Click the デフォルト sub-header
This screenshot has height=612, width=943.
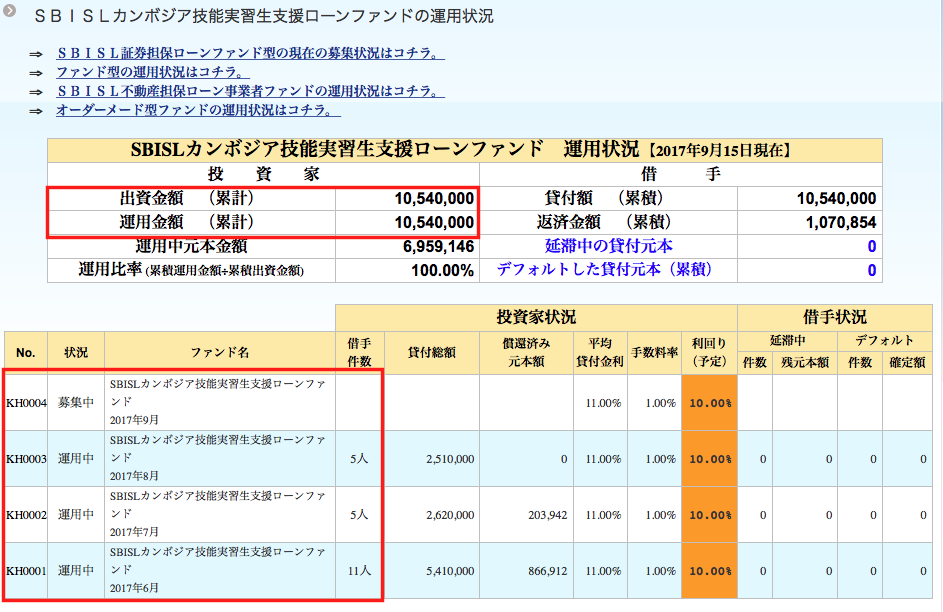click(885, 341)
